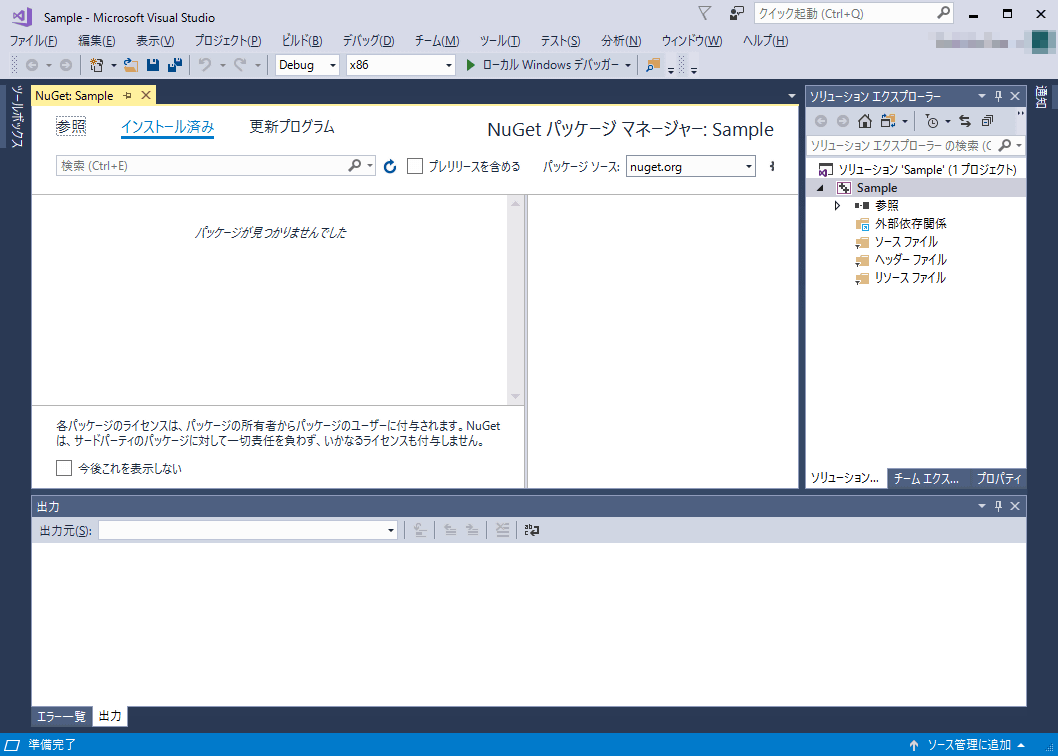Click the Save icon in toolbar
1058x756 pixels.
coord(153,65)
